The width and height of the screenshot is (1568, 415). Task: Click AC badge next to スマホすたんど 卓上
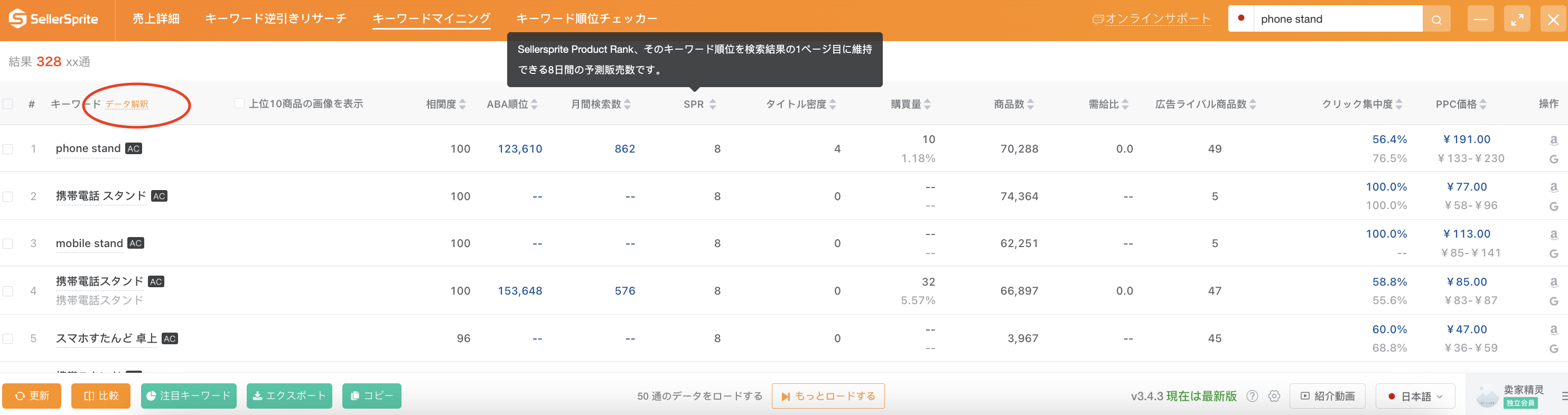(x=170, y=338)
